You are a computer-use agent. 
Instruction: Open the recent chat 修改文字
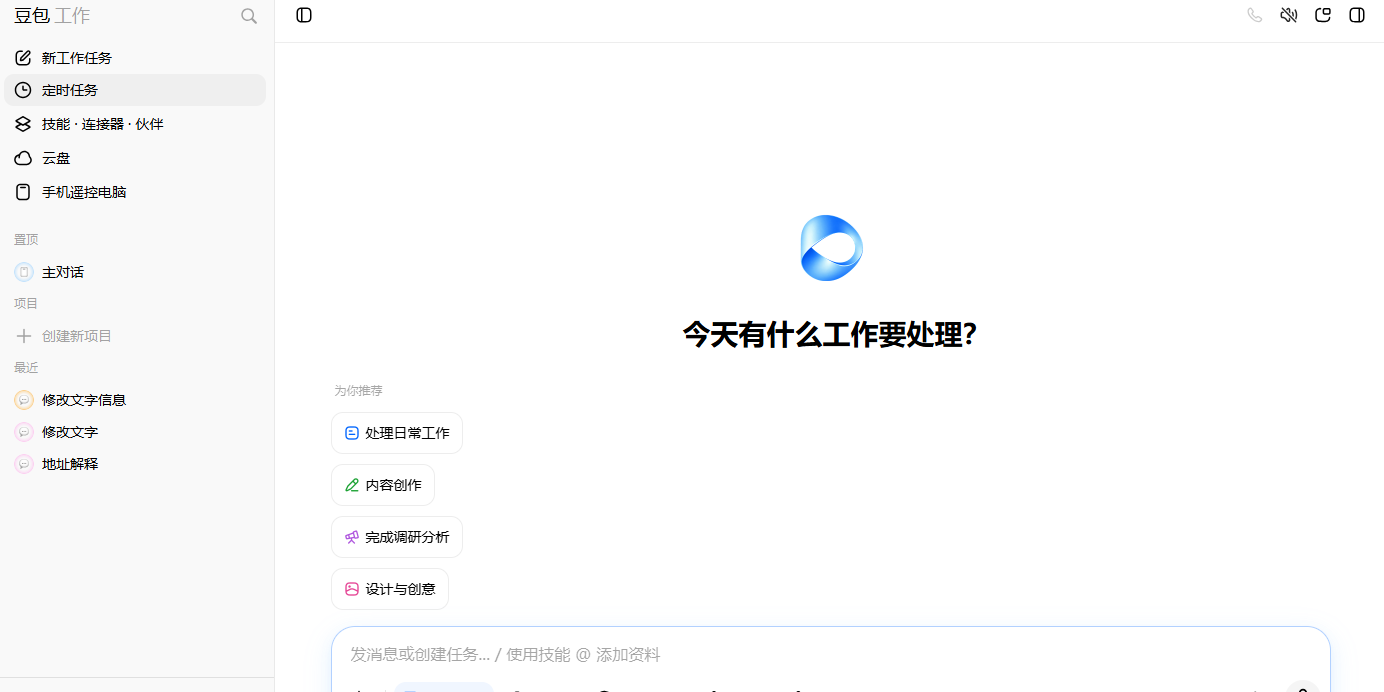tap(135, 432)
